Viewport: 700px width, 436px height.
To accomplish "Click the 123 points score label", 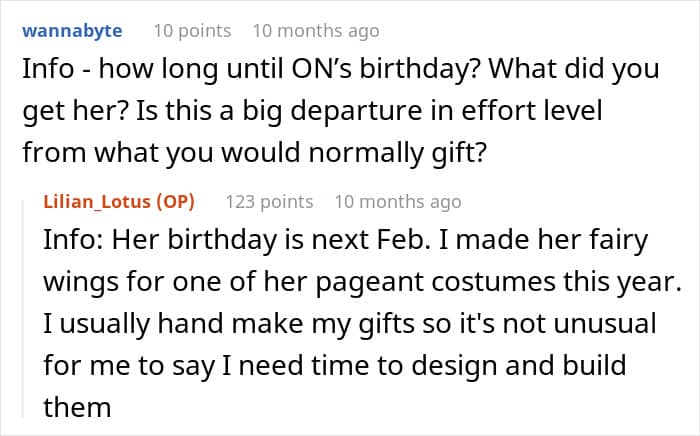I will tap(269, 202).
